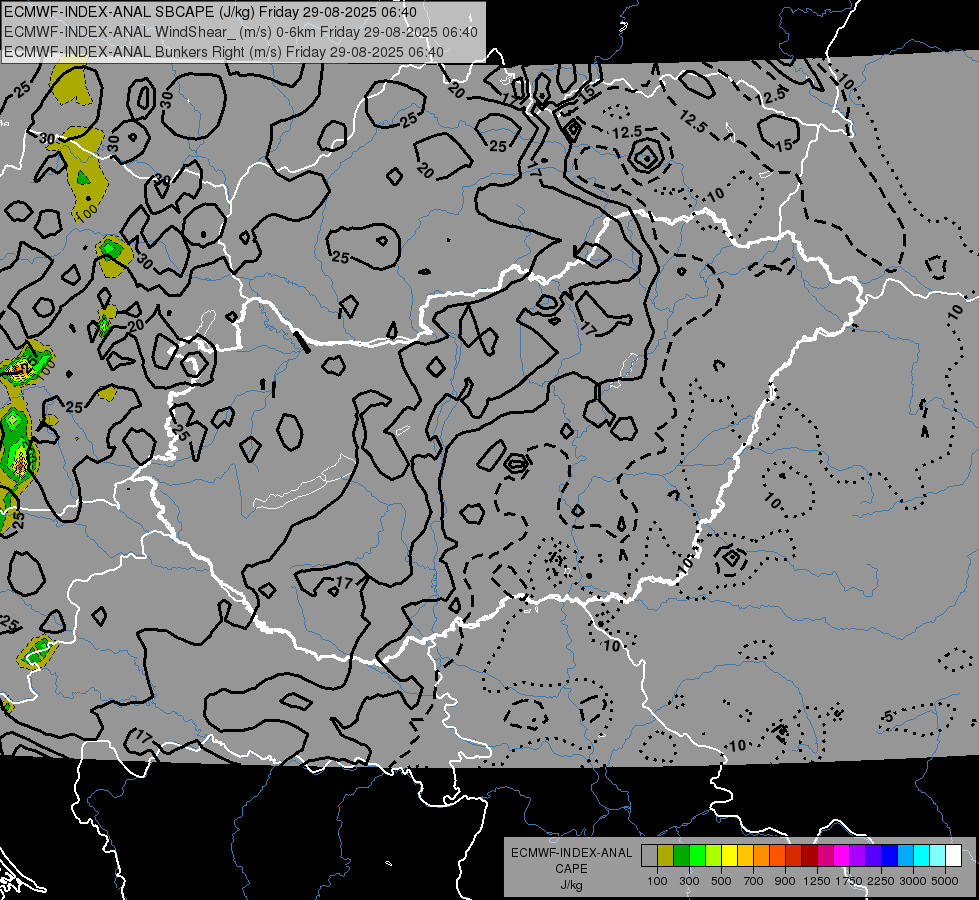979x900 pixels.
Task: Select the olive swatch in CAPE legend
Action: pyautogui.click(x=666, y=856)
